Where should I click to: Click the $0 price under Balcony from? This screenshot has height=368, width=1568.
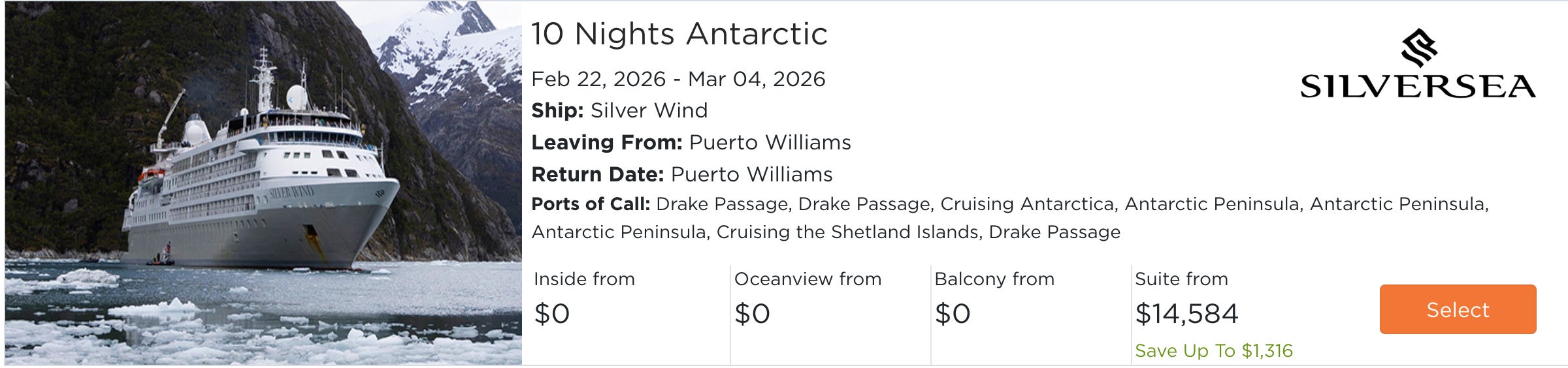[953, 314]
